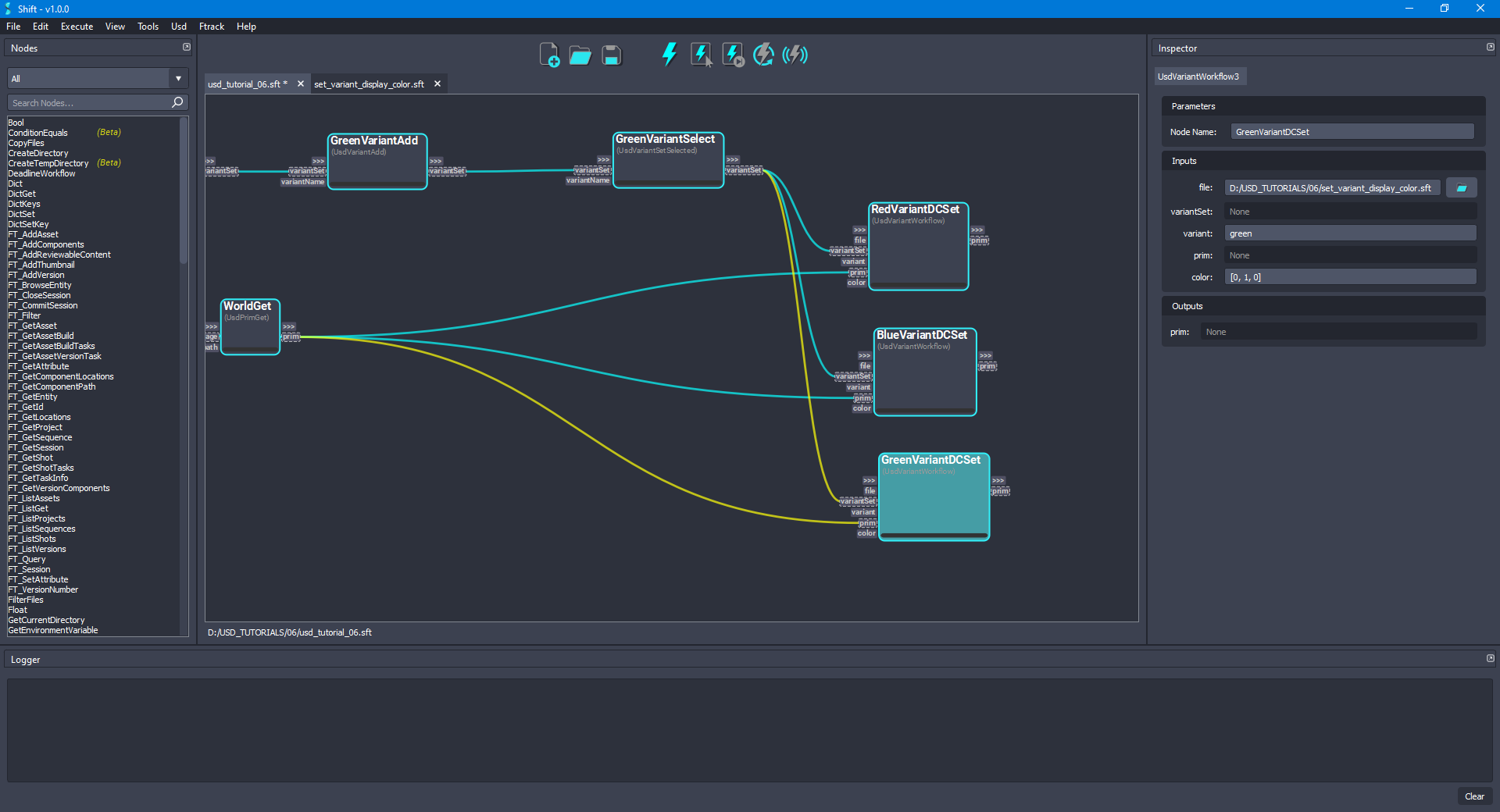Screen dimensions: 1500x812
Task: Expand the All node filter dropdown
Action: (x=178, y=78)
